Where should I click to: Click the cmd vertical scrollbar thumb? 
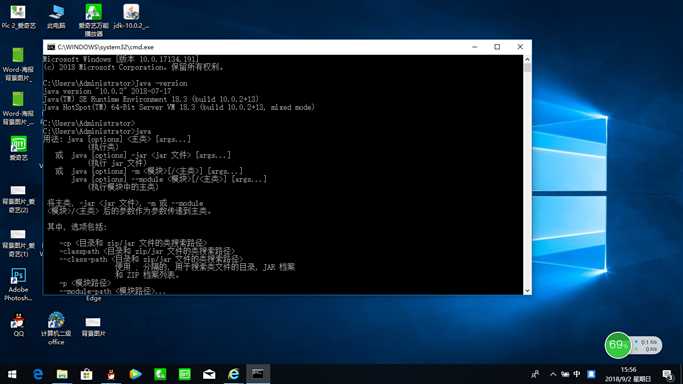pyautogui.click(x=527, y=68)
